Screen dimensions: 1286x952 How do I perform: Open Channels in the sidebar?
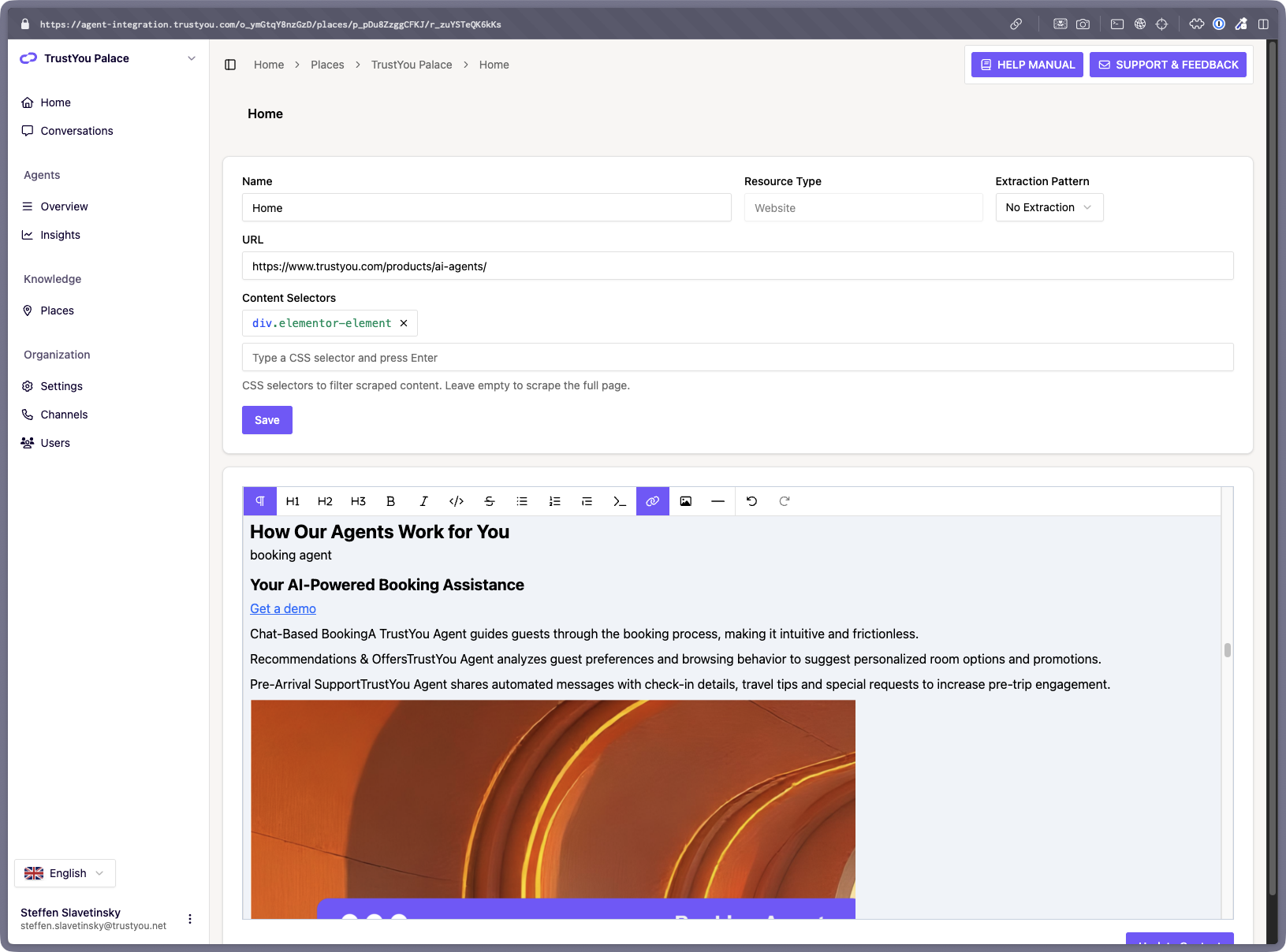tap(64, 415)
